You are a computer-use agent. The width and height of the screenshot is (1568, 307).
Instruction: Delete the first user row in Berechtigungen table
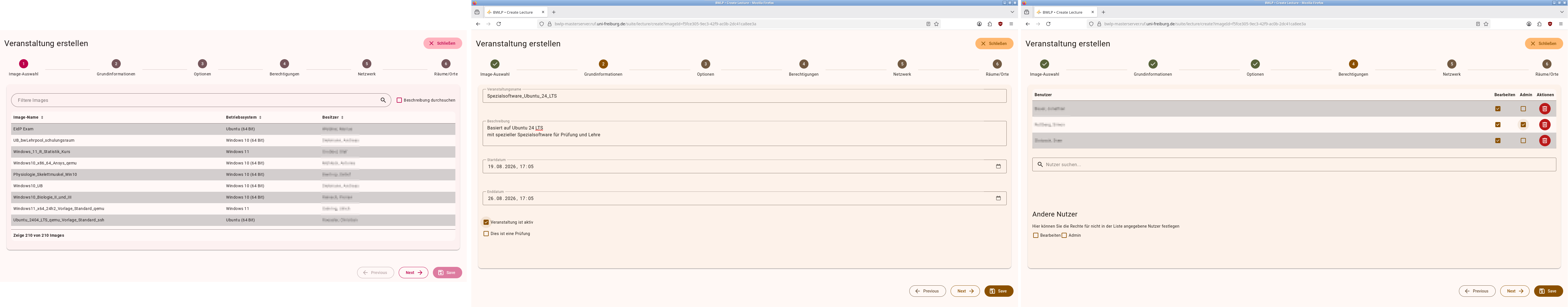(x=1545, y=109)
